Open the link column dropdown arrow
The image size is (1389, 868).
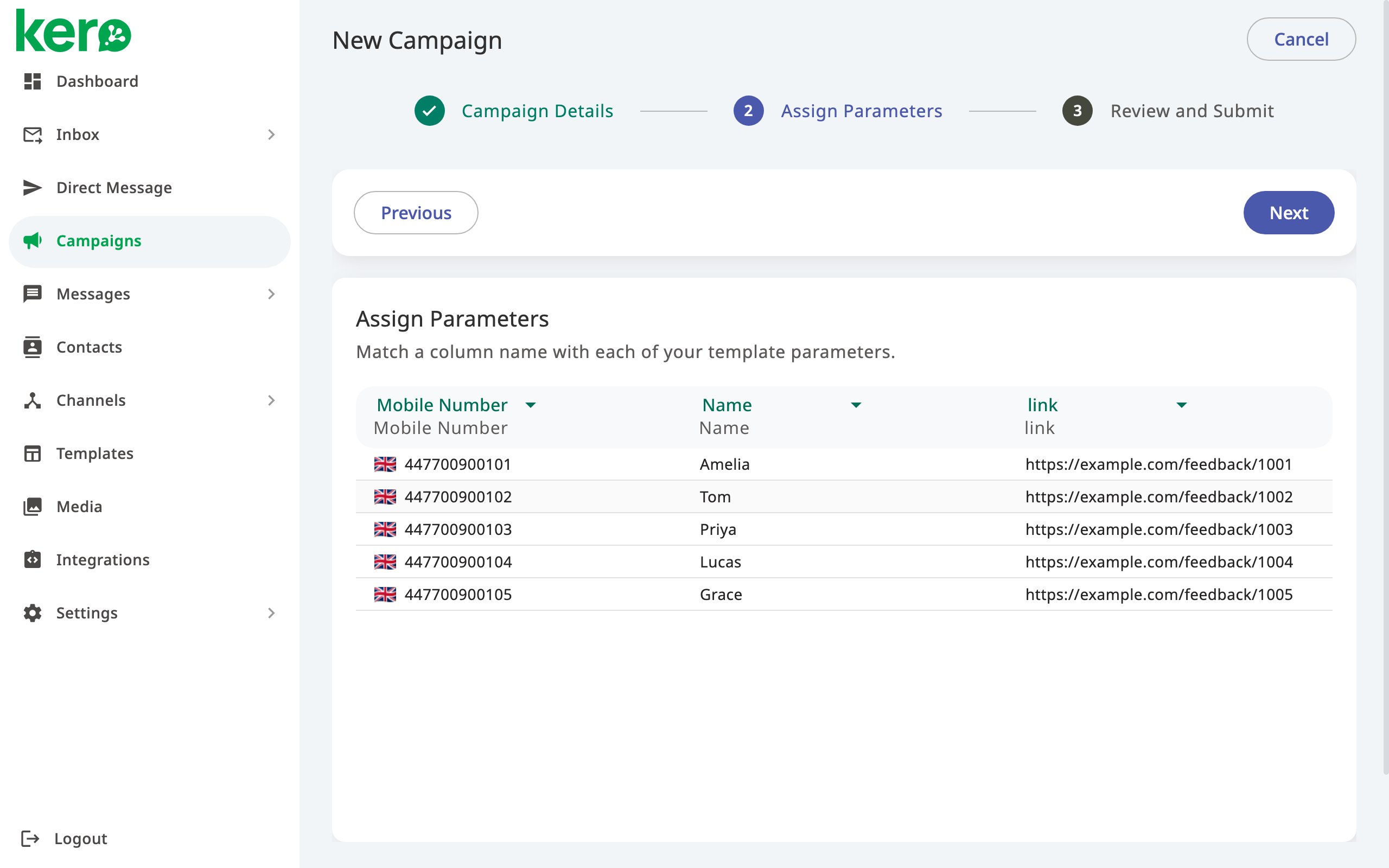(1181, 405)
